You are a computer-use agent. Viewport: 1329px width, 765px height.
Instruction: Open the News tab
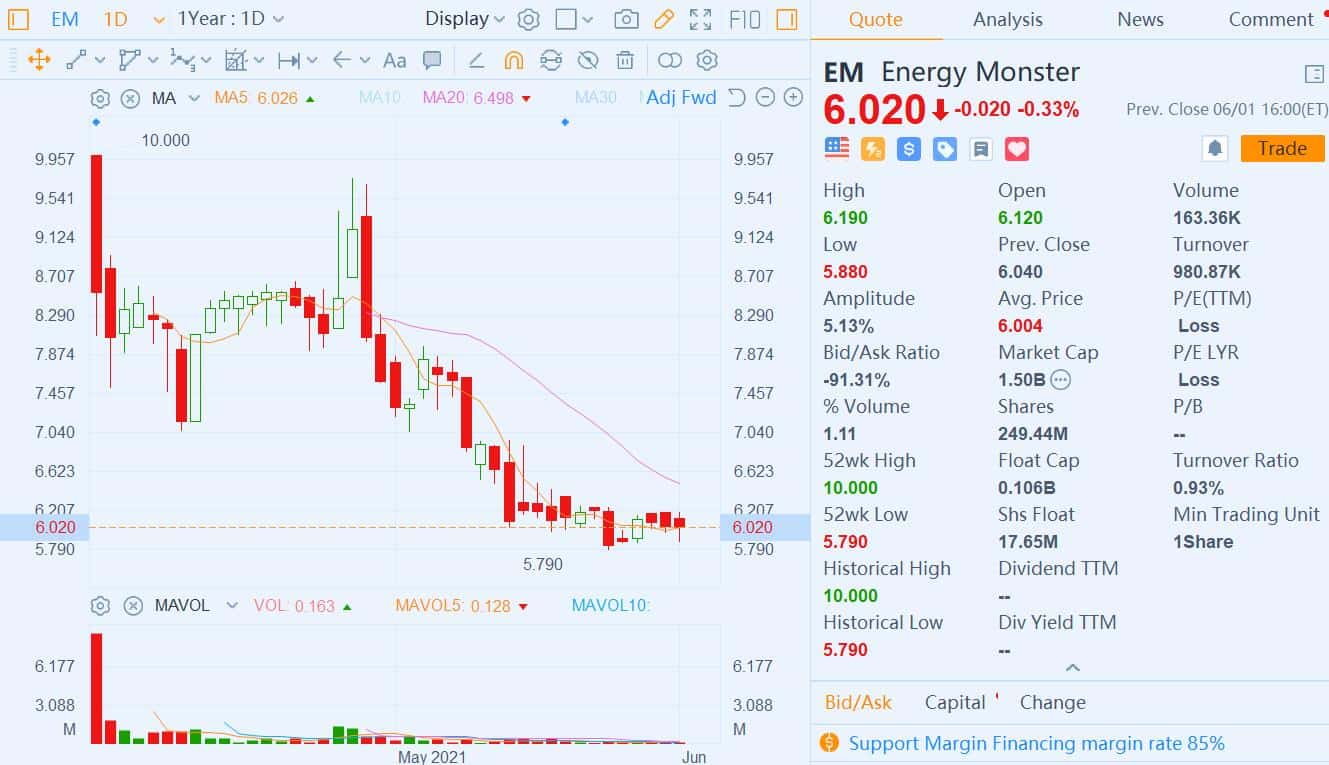click(x=1139, y=19)
